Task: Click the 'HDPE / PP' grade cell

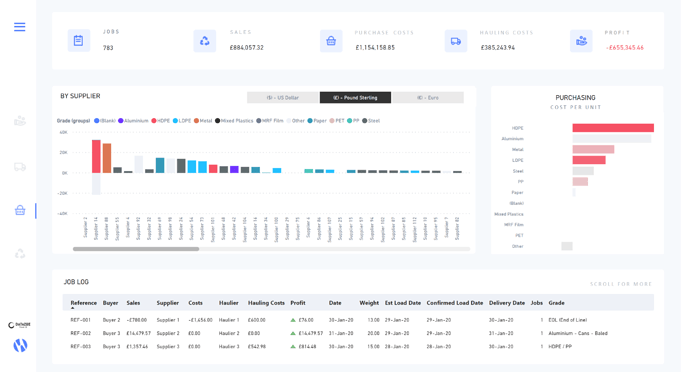Action: point(560,346)
